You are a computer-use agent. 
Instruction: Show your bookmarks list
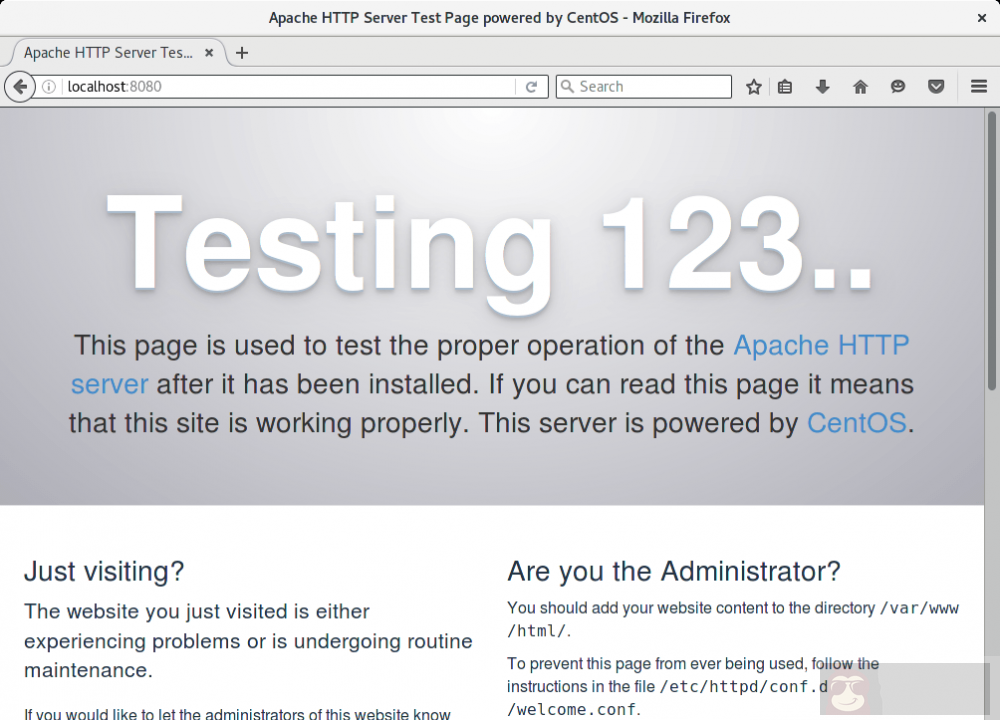[785, 87]
